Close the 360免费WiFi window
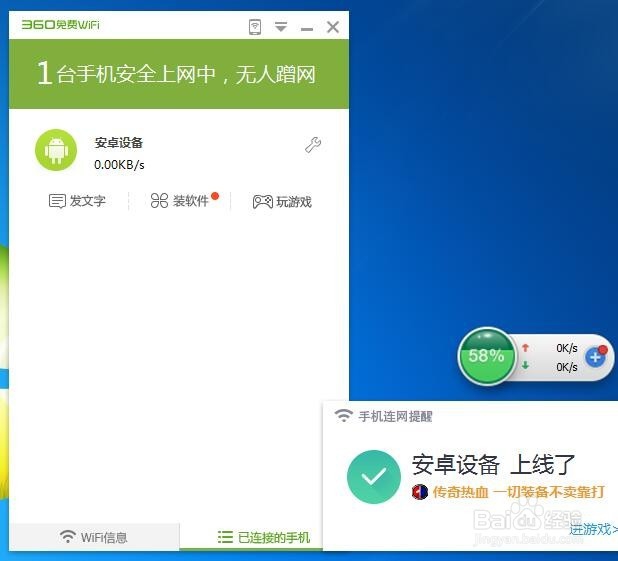618x561 pixels. tap(333, 27)
